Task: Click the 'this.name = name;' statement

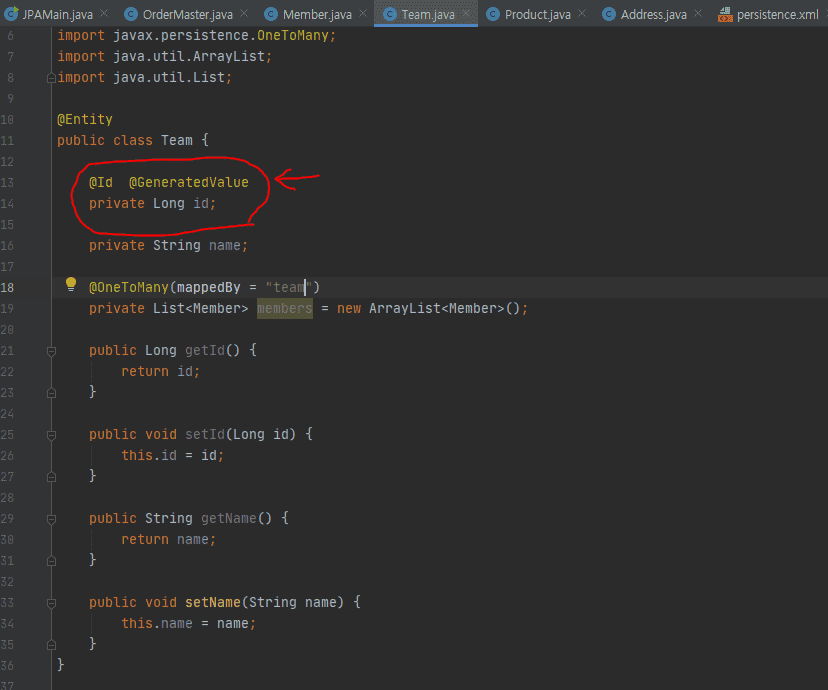Action: click(189, 623)
